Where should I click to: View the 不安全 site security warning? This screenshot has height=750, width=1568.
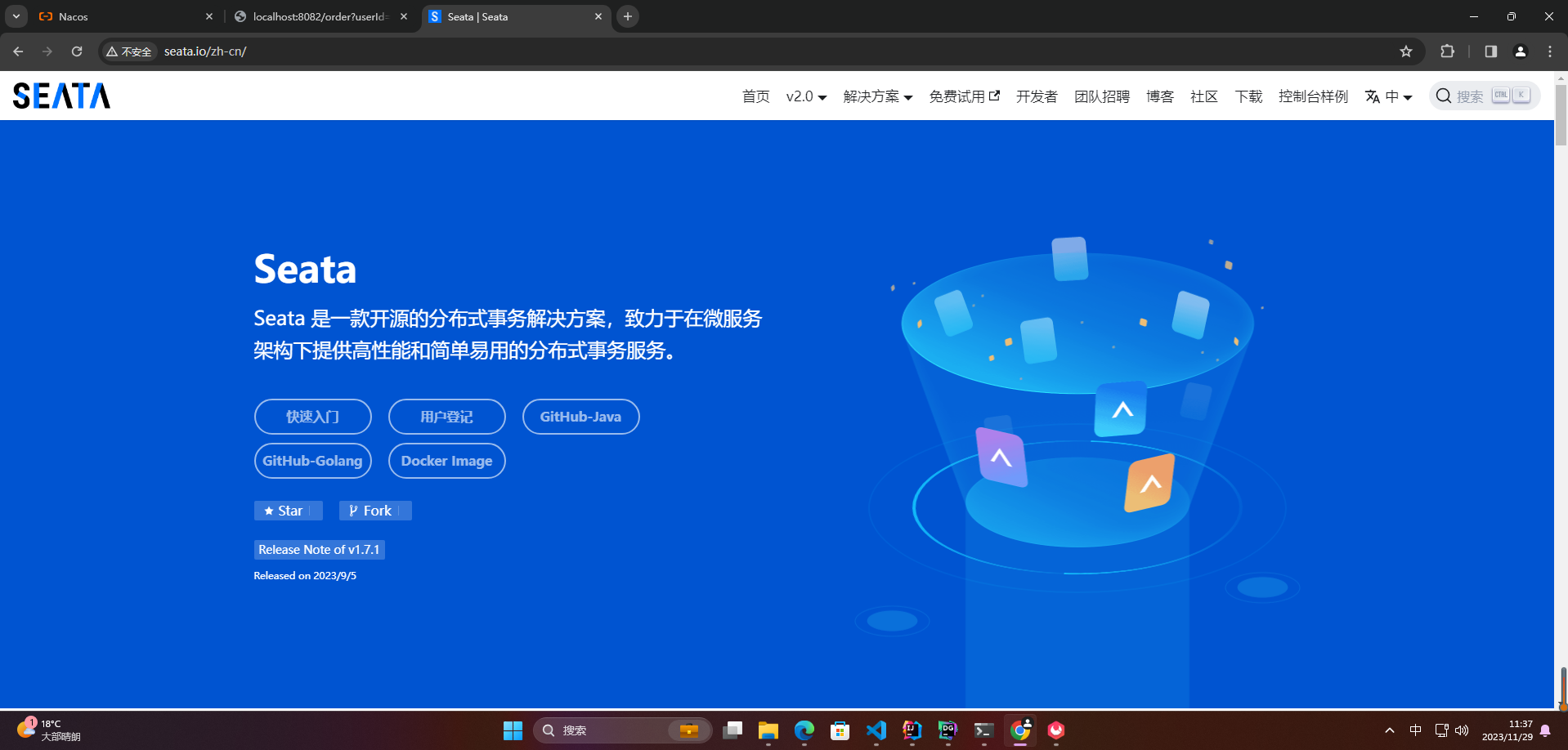[129, 51]
